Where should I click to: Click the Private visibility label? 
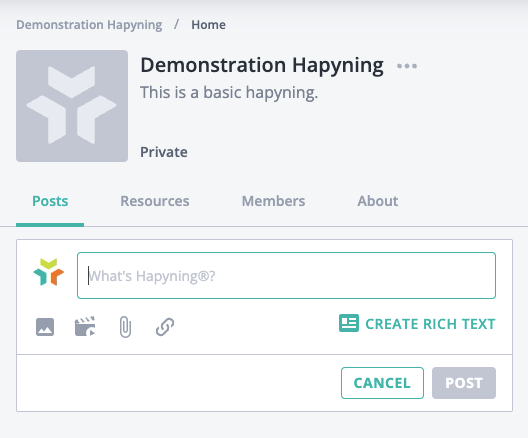pyautogui.click(x=164, y=152)
